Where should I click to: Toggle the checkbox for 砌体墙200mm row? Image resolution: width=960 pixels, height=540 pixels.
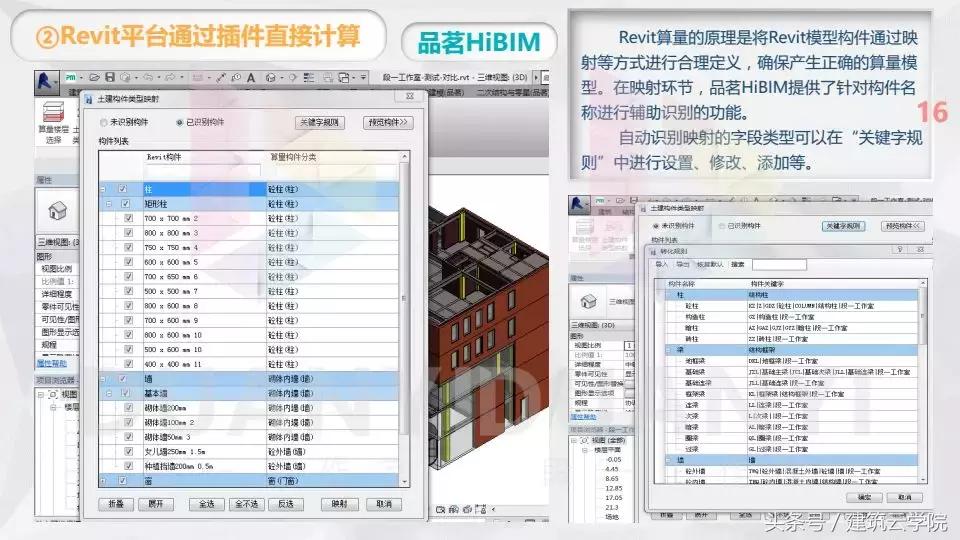129,408
